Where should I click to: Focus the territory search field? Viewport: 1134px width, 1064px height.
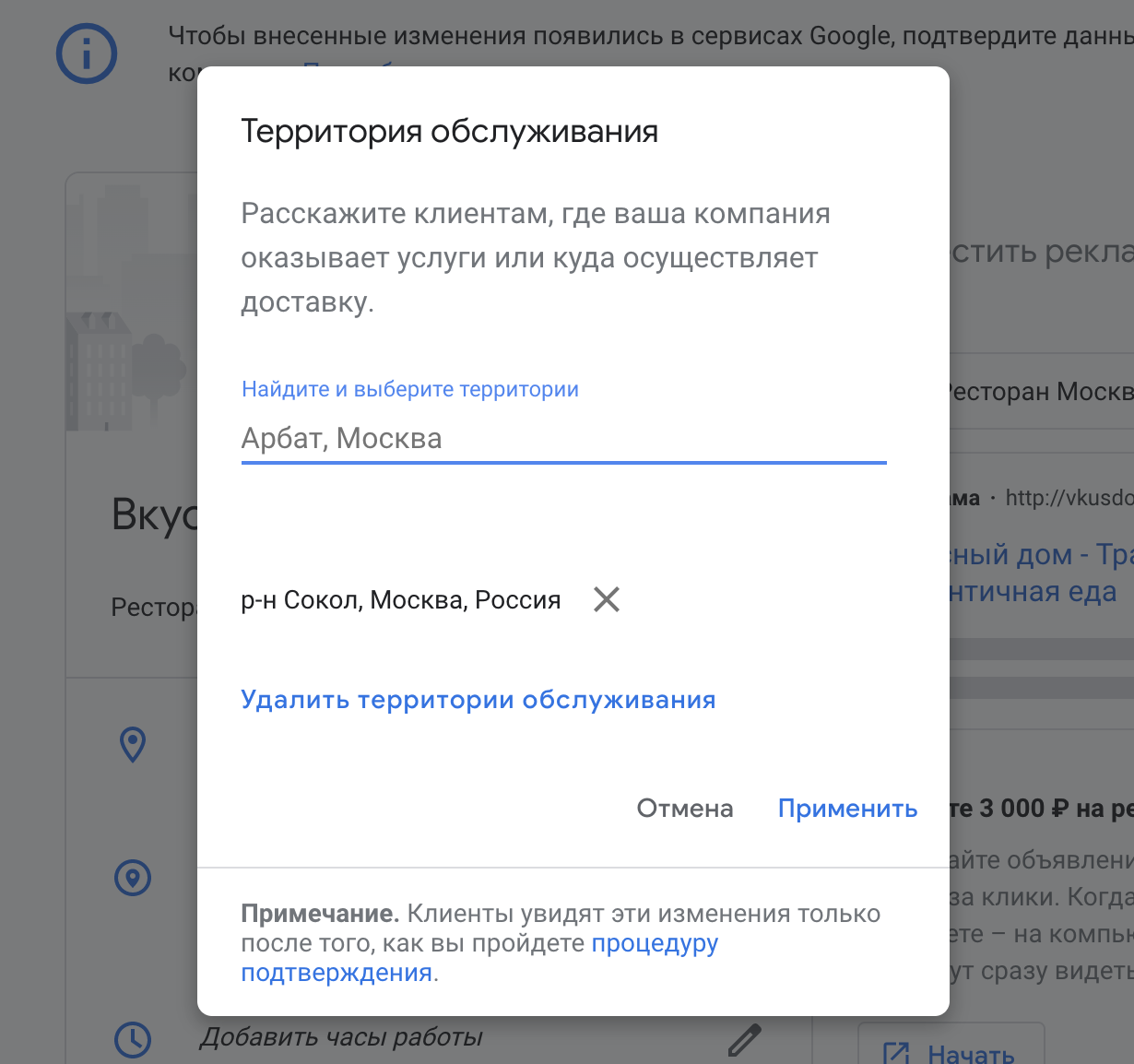(562, 439)
